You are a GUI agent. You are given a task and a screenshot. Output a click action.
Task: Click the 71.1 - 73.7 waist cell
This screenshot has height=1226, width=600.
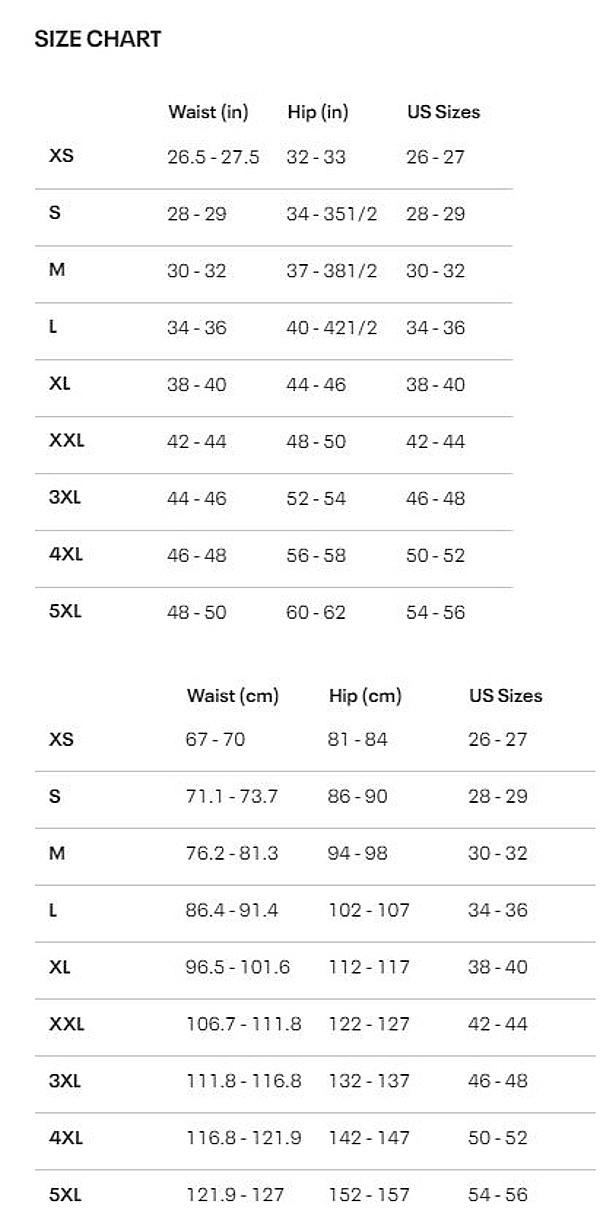coord(232,797)
